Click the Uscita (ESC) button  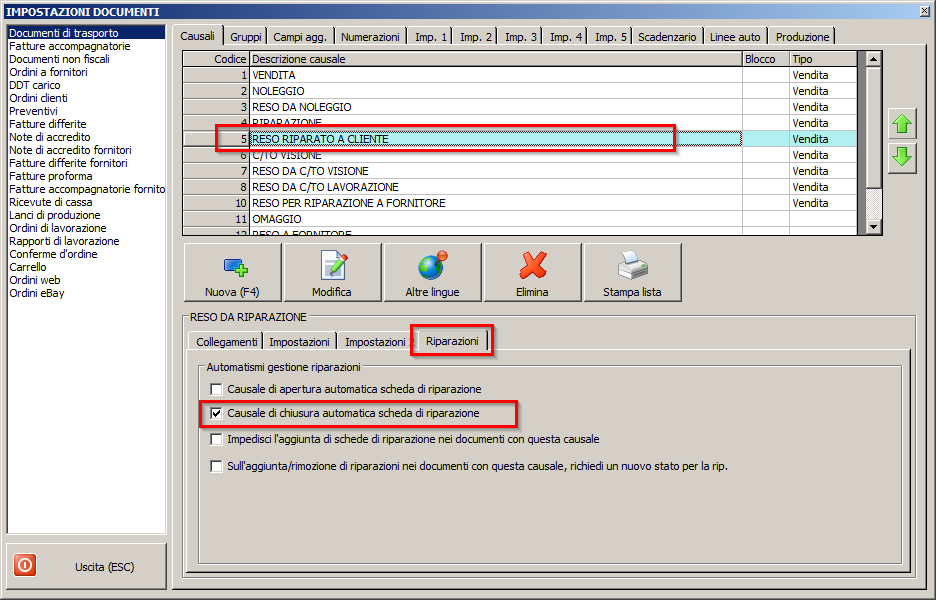pyautogui.click(x=87, y=566)
